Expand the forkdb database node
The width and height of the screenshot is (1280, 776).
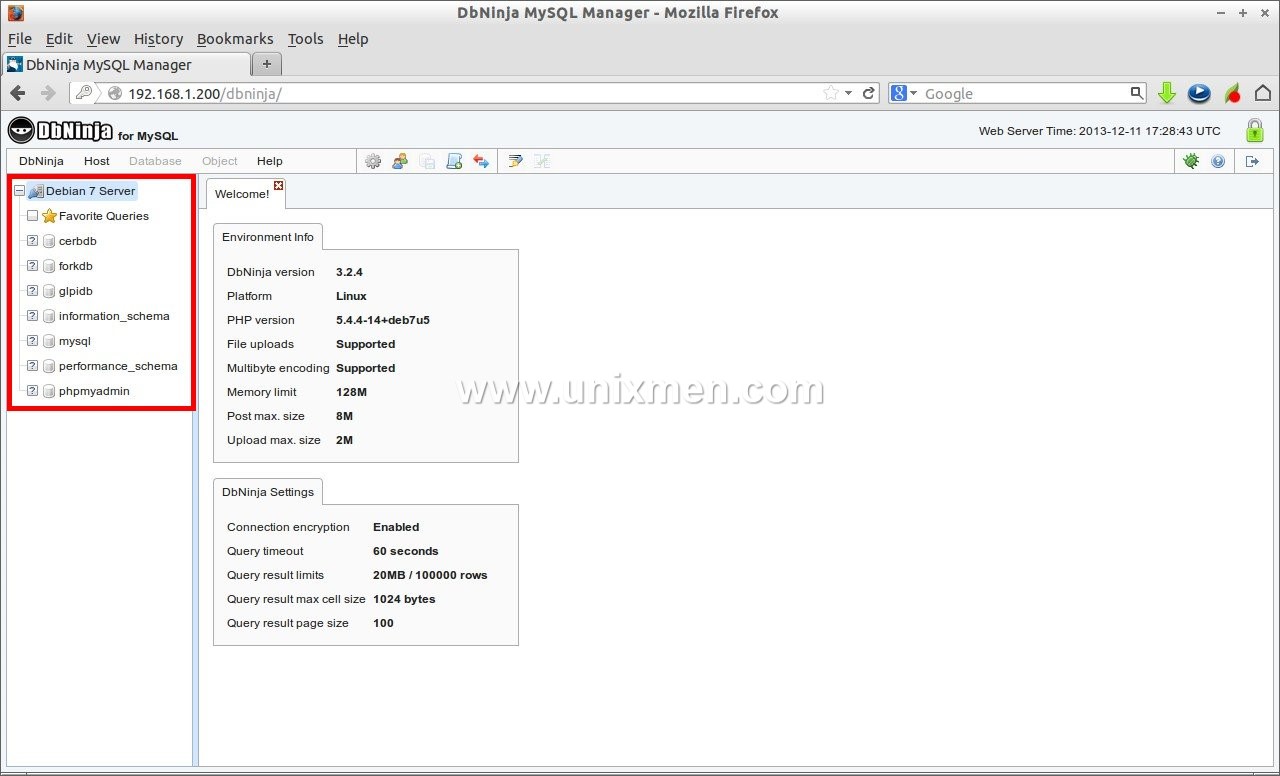[32, 266]
